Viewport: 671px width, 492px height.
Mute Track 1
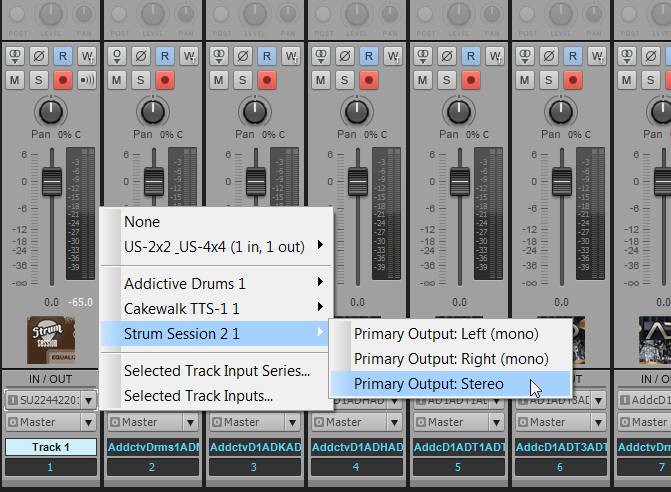15,80
